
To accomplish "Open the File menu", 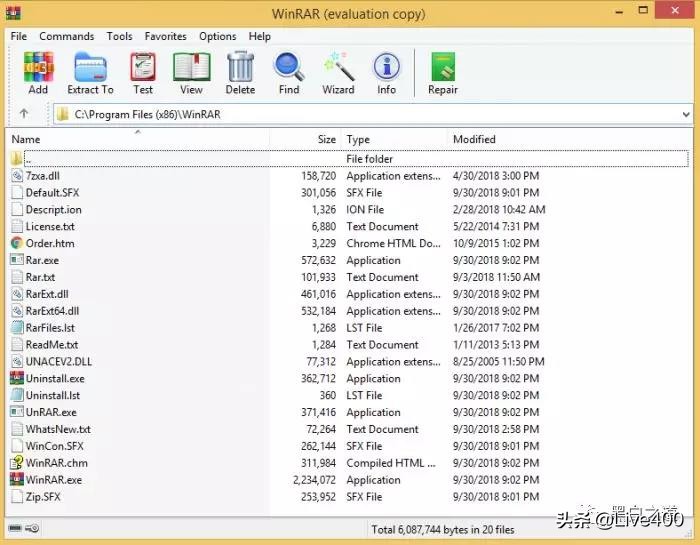I will [19, 36].
